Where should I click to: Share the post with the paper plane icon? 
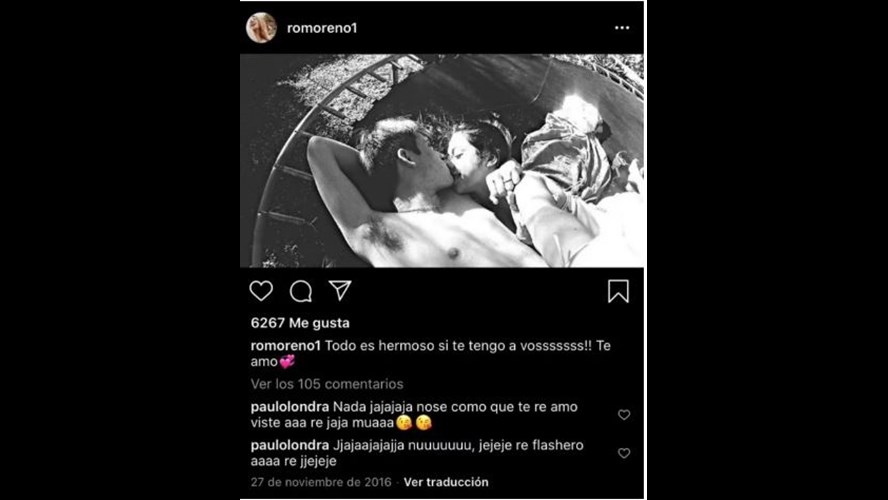point(340,290)
